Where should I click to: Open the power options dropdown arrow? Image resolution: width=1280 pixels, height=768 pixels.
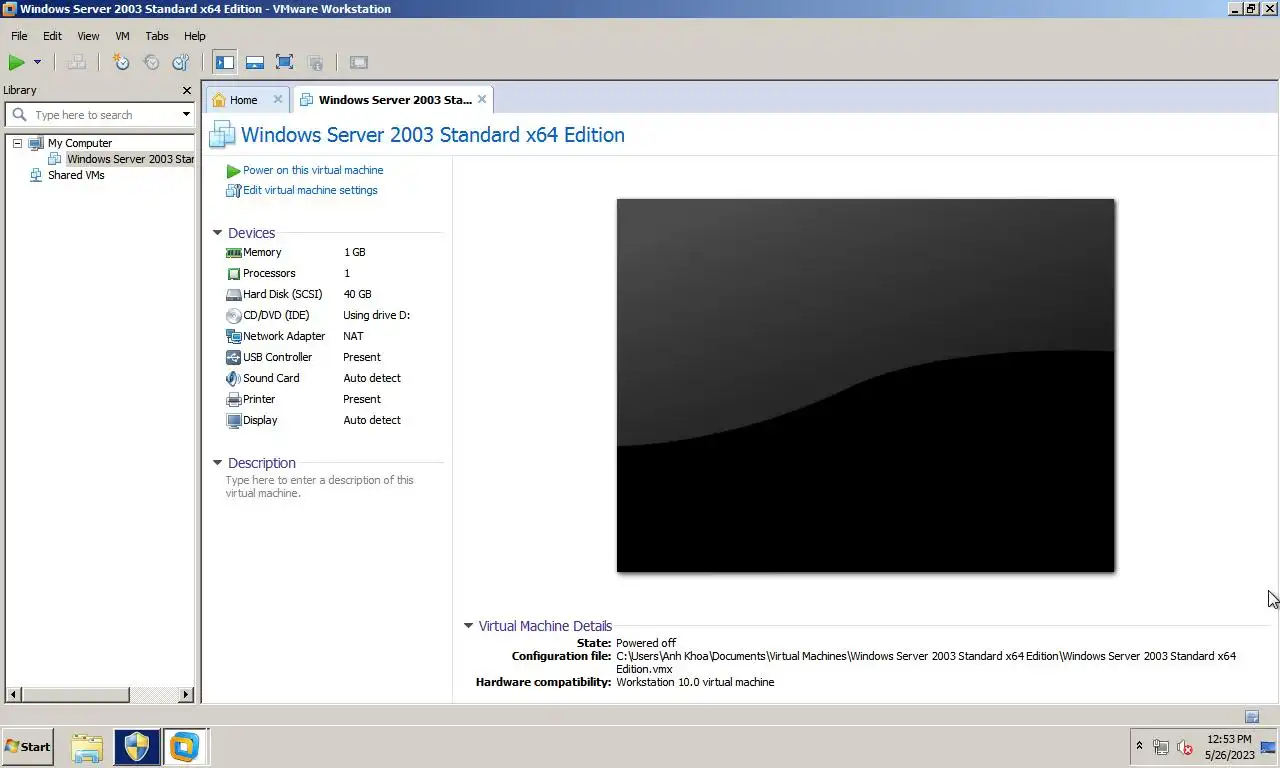click(37, 62)
